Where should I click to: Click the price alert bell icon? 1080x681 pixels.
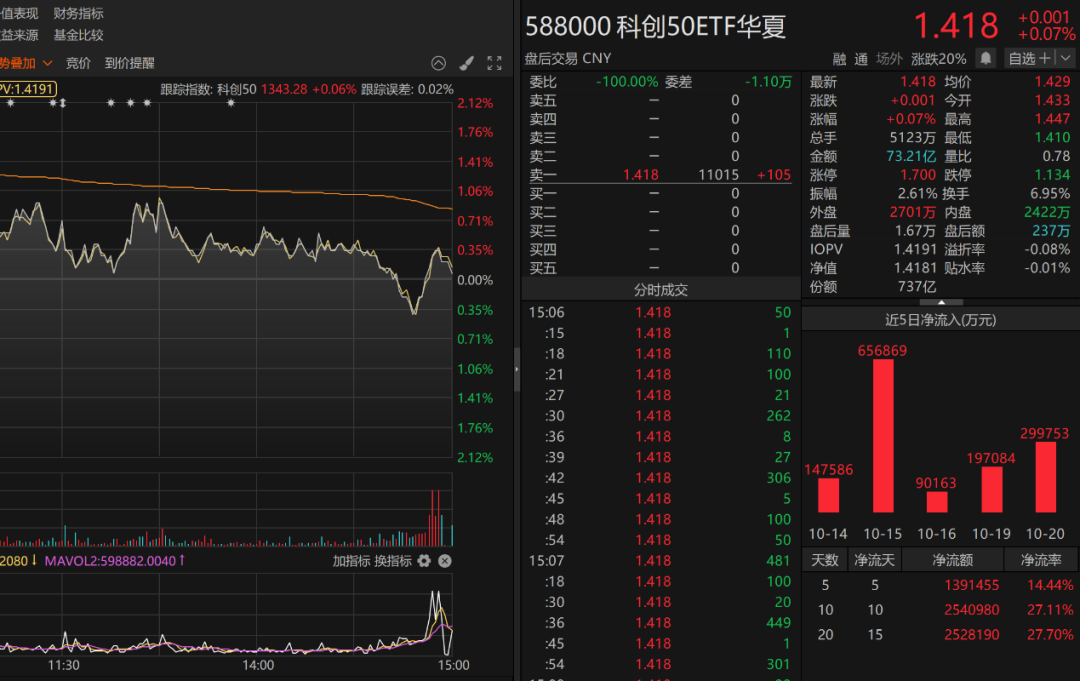click(986, 59)
